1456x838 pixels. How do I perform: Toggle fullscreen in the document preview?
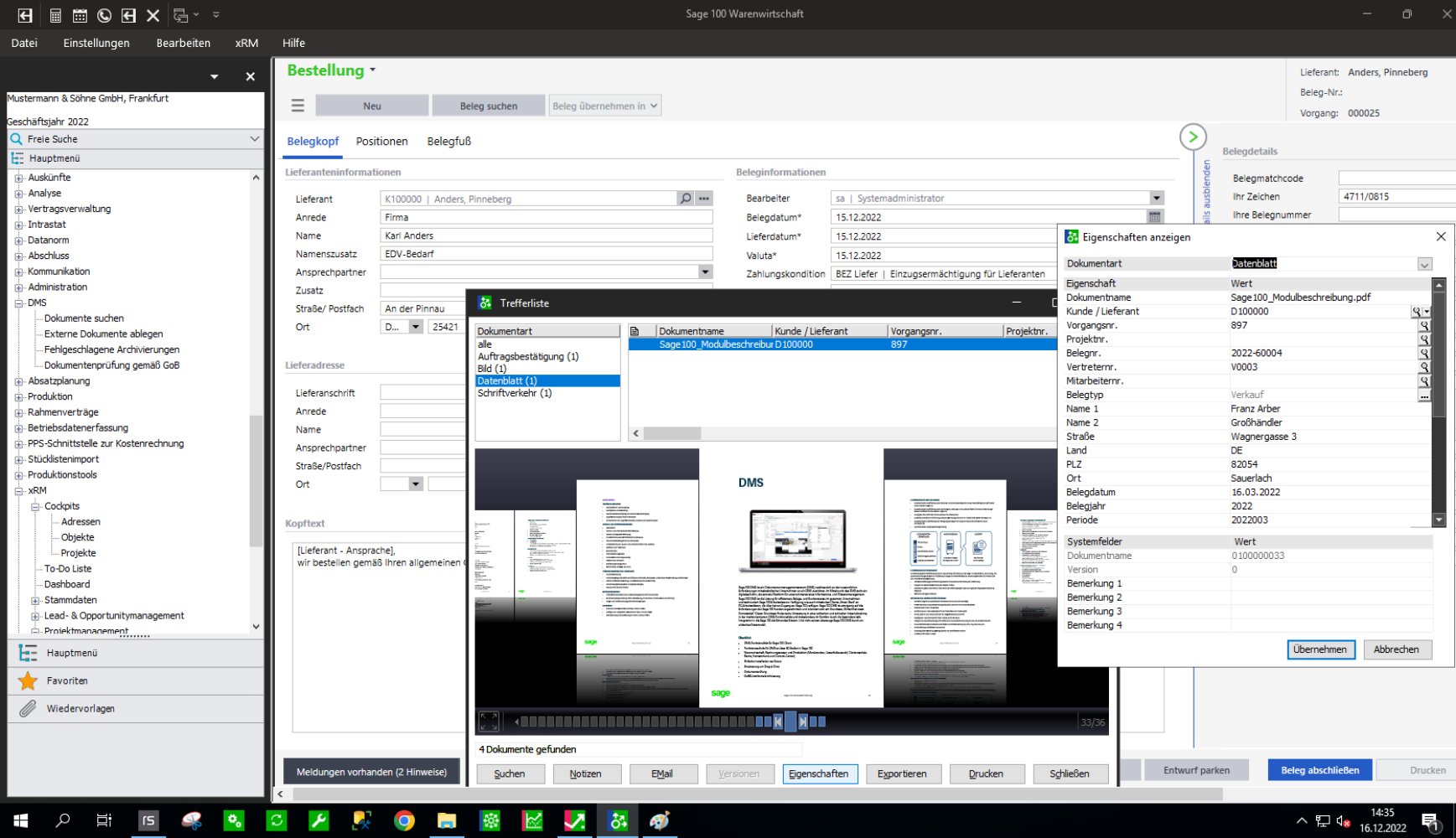pos(489,721)
